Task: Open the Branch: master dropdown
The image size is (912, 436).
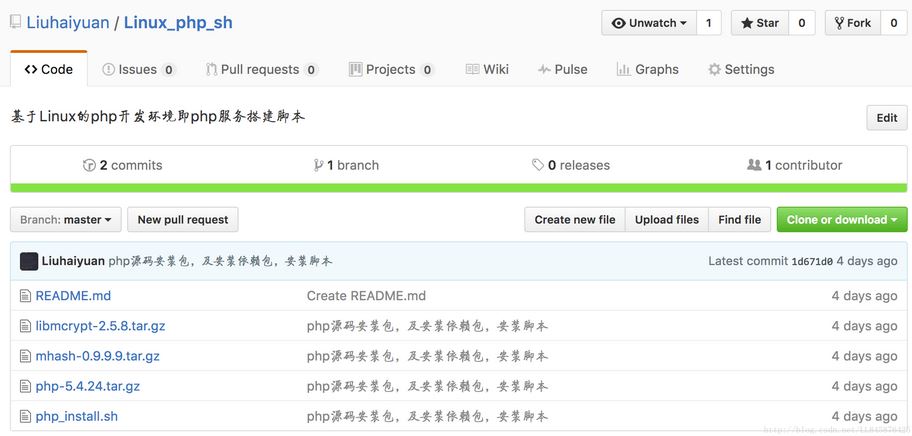Action: (x=66, y=220)
